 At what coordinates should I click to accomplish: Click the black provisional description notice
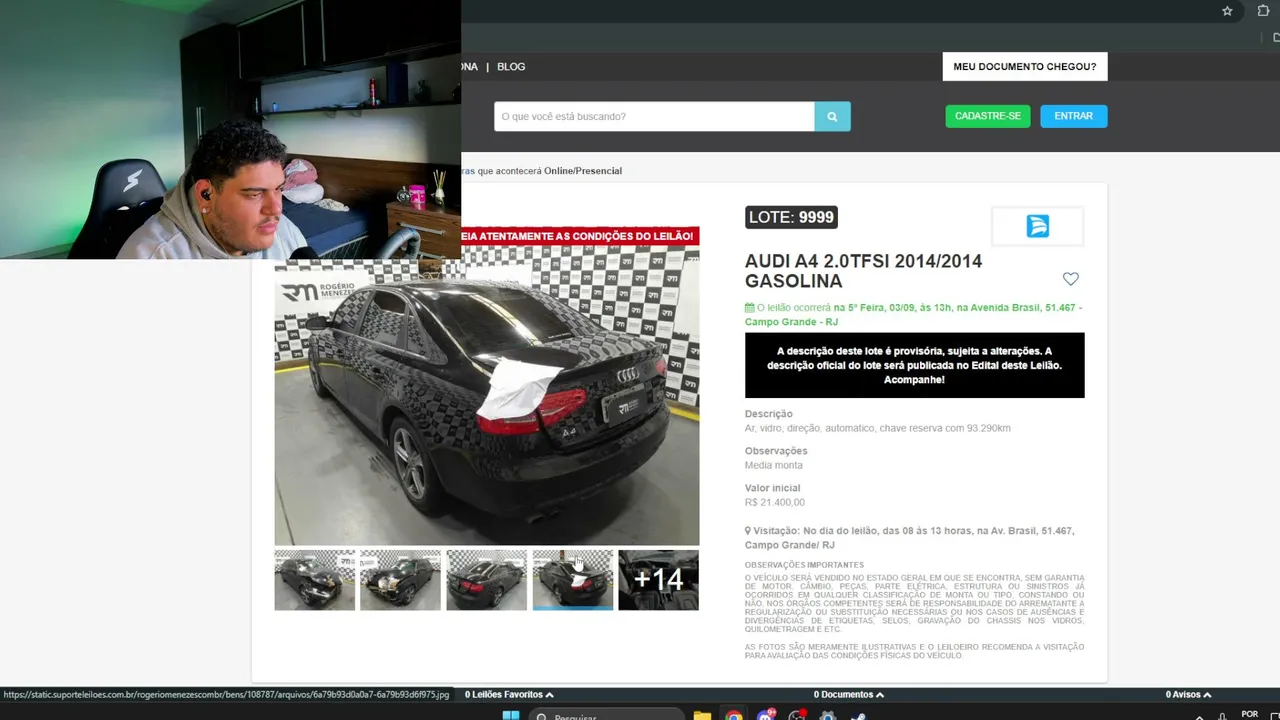915,365
